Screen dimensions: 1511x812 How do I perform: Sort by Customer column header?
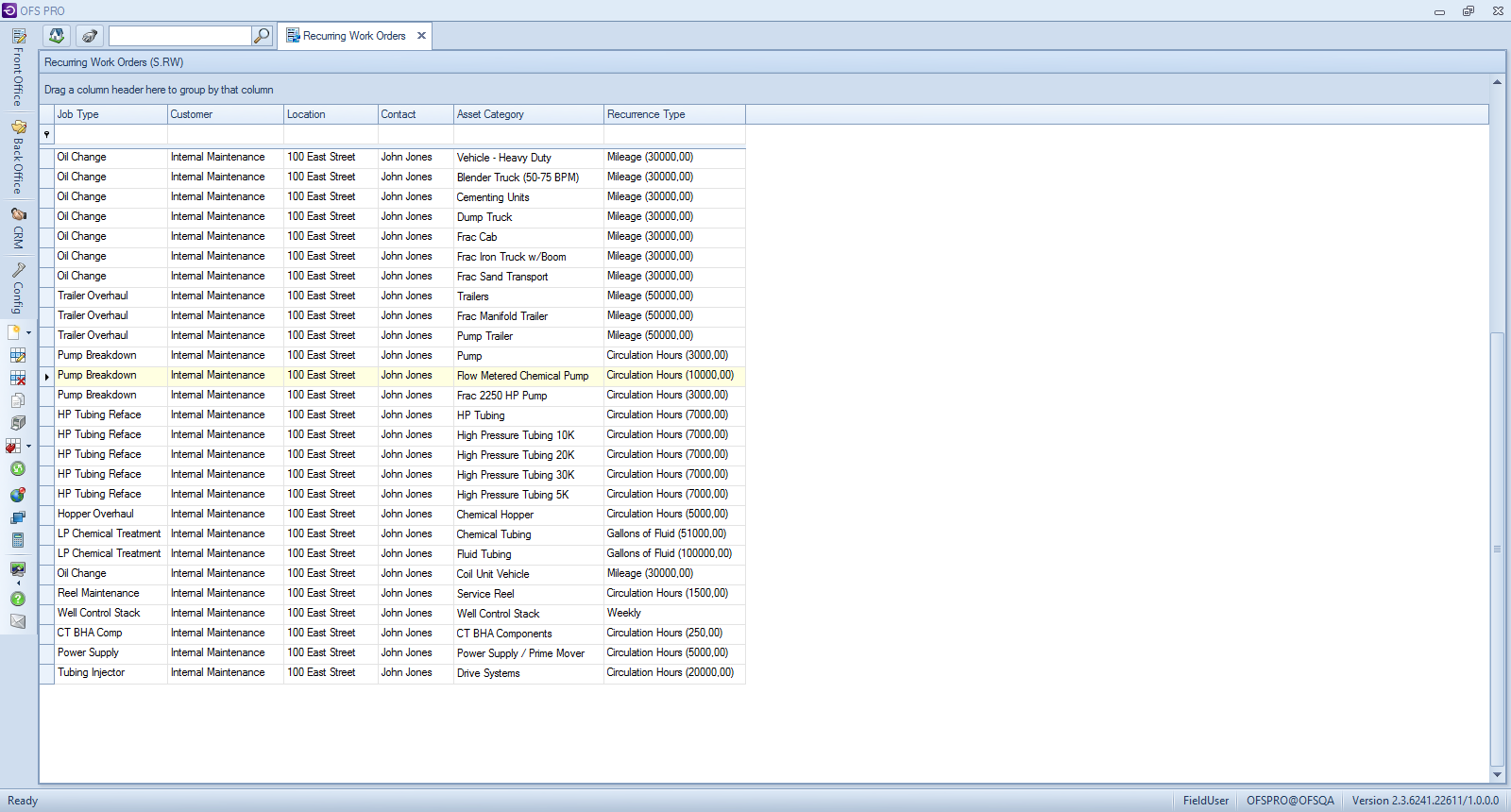[x=226, y=114]
